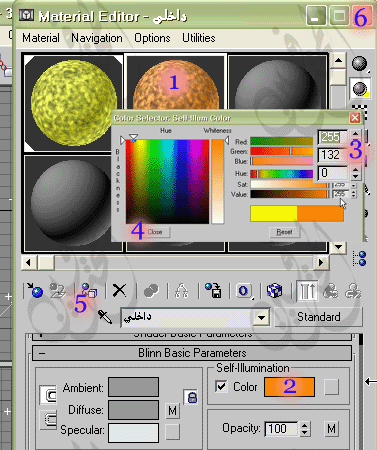Click Sample Type sphere icon at right
The image size is (377, 450).
[360, 64]
